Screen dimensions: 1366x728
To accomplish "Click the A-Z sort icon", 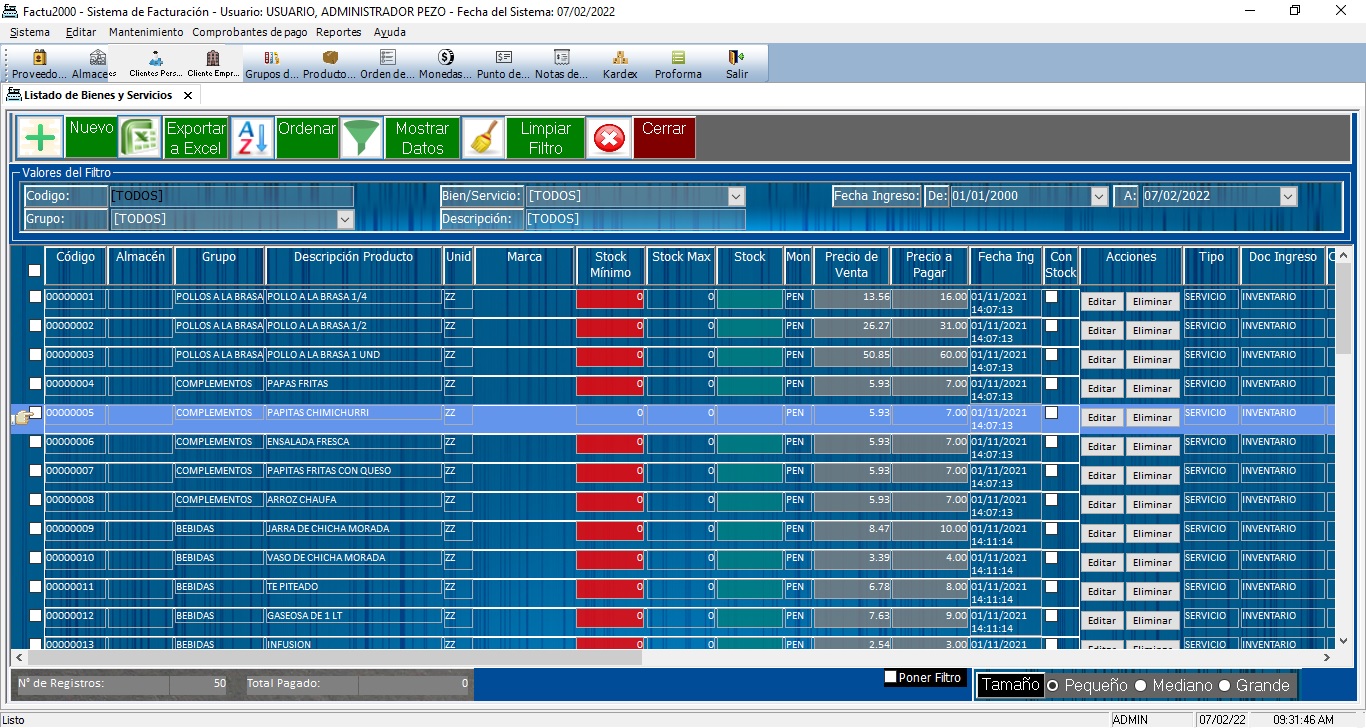I will (x=252, y=138).
